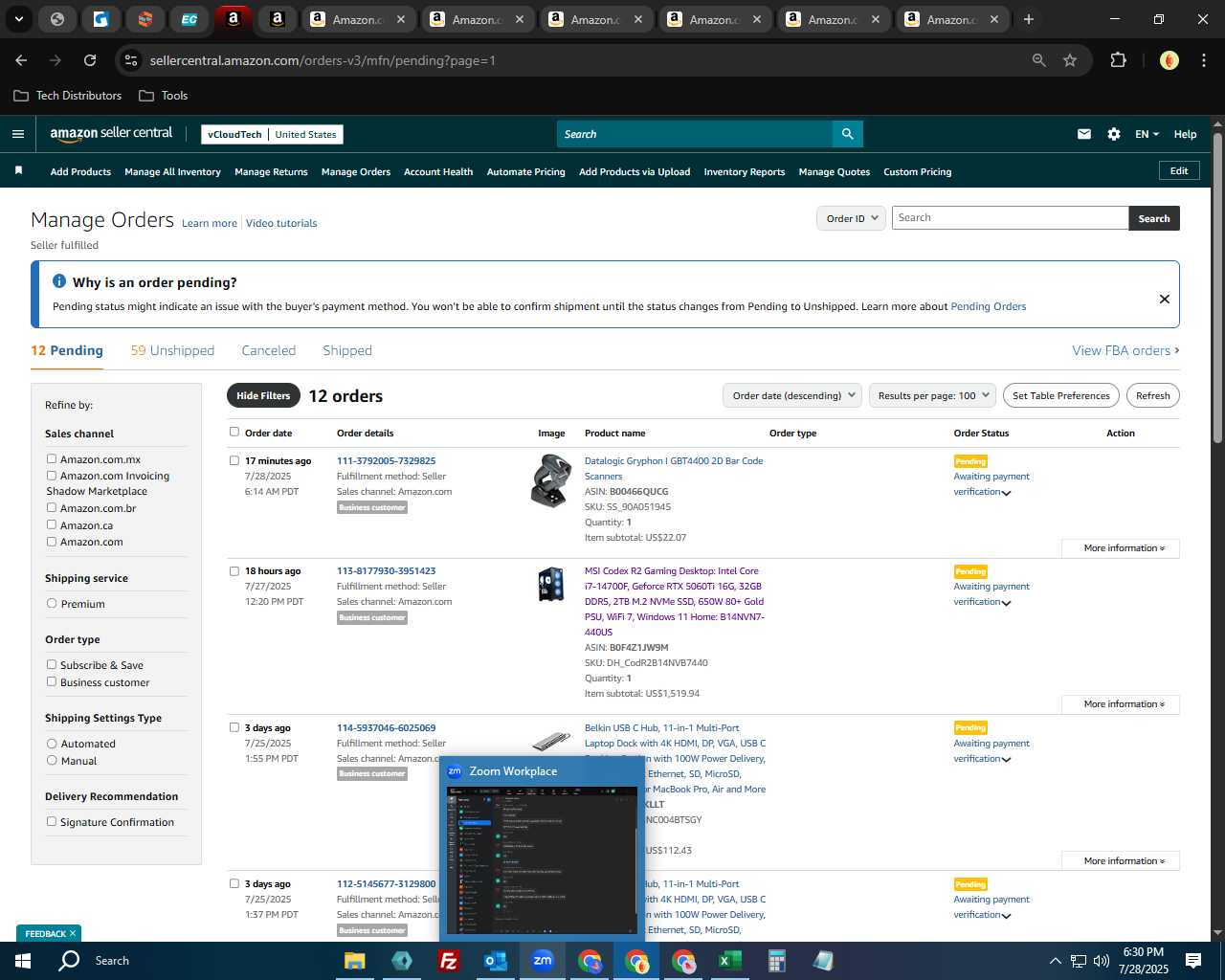
Task: Check the Amazon.ca sales channel filter
Action: point(52,524)
